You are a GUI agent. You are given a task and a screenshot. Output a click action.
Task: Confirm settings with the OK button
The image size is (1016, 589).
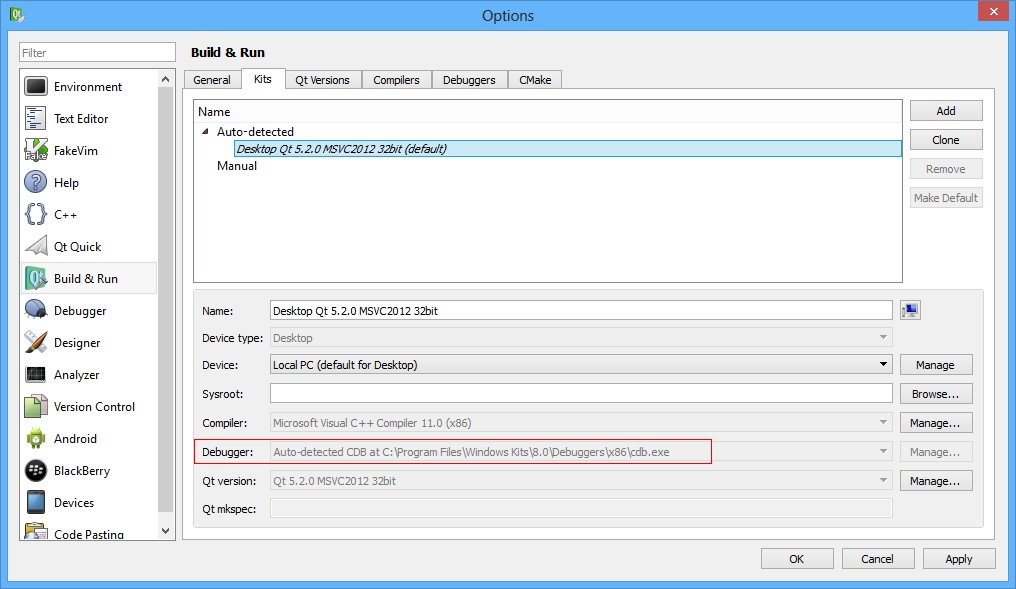[x=797, y=559]
